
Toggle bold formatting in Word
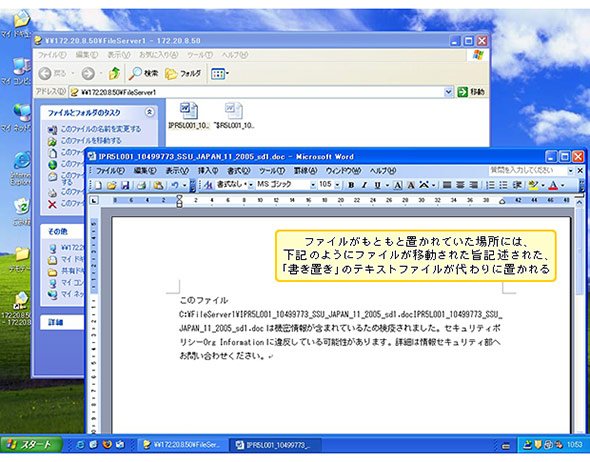351,185
